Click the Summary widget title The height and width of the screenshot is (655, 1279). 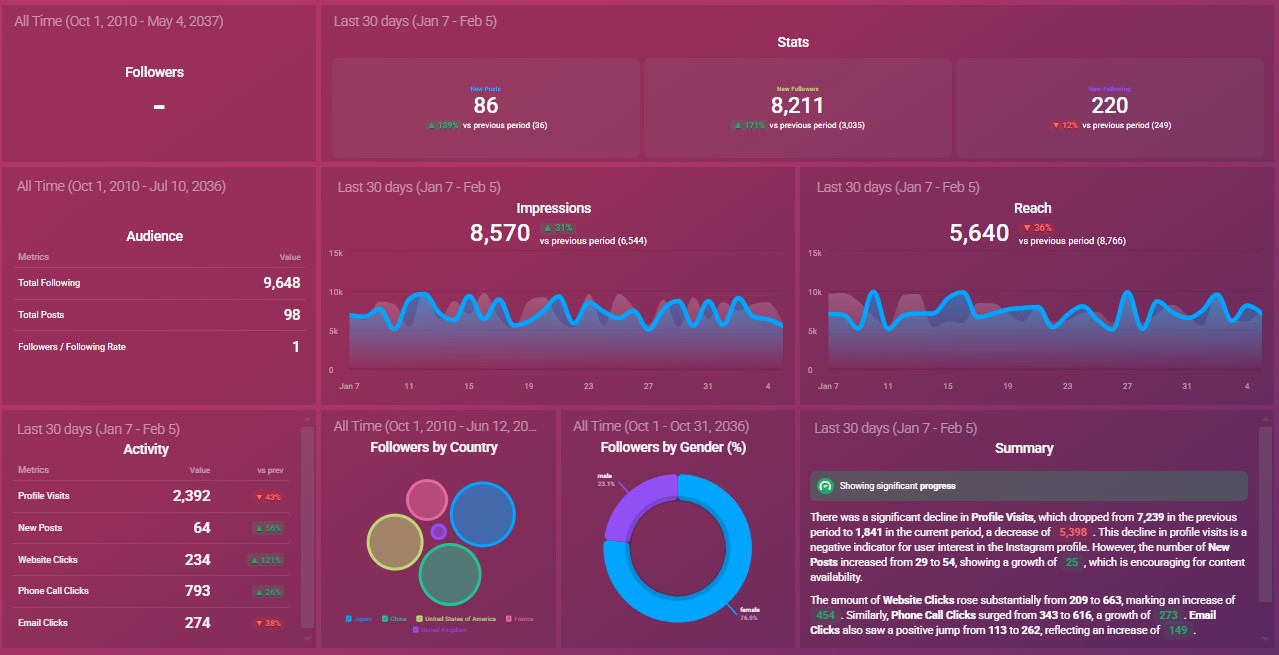pyautogui.click(x=1024, y=448)
